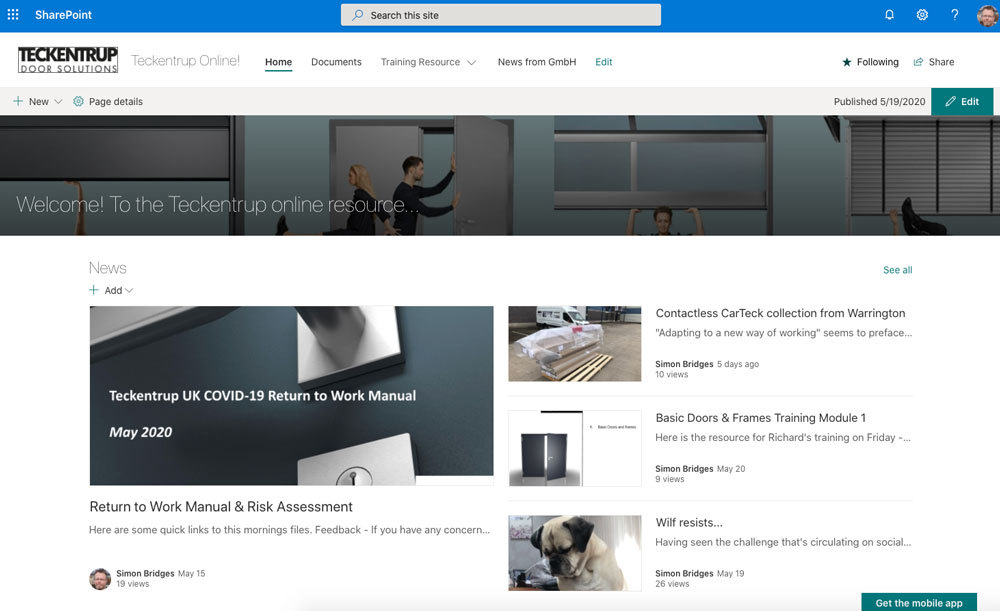Open Basic Doors & Frames Training Module 1 article
Screen dimensions: 1000x611
(x=761, y=418)
